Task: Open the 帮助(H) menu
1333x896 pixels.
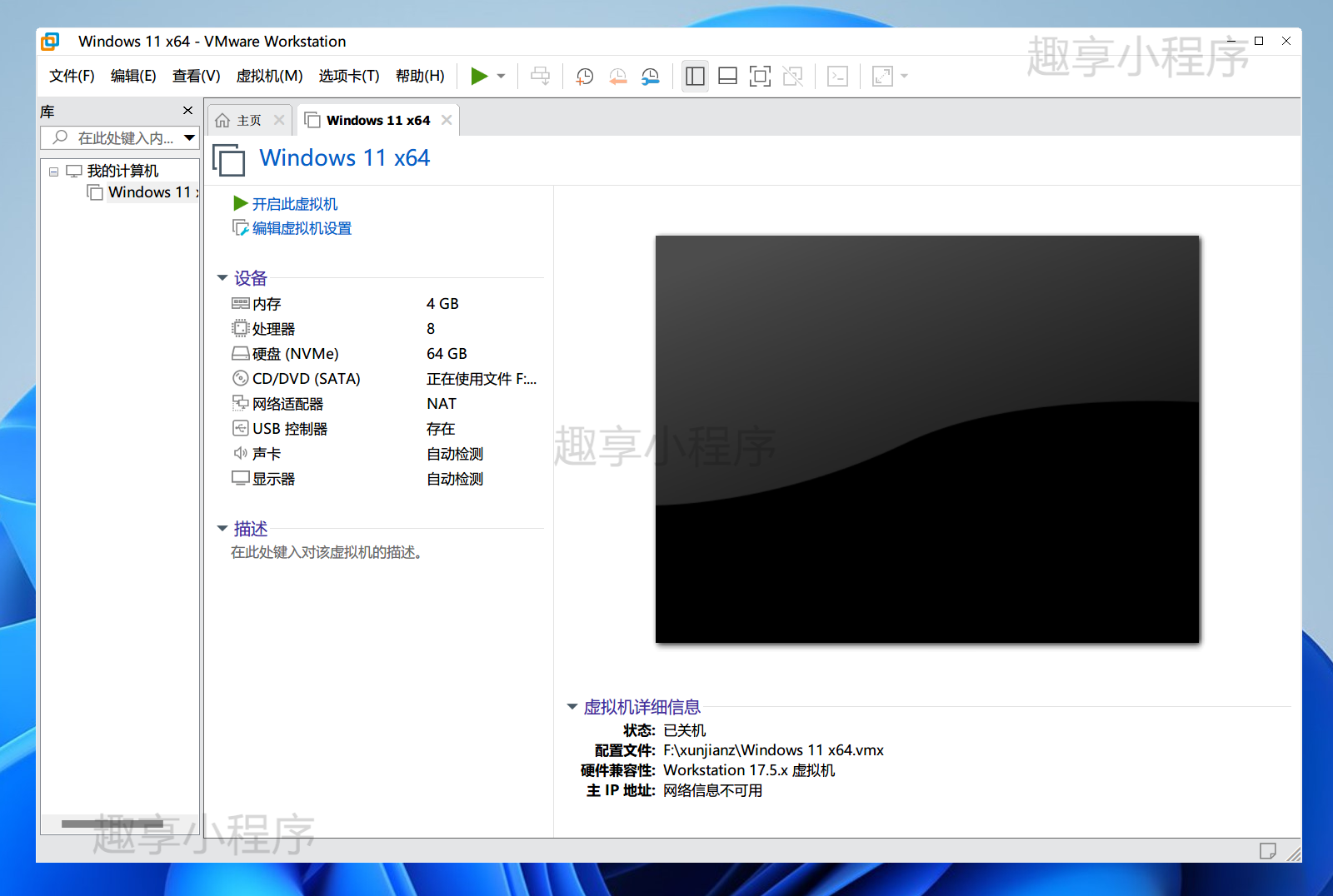Action: (420, 77)
